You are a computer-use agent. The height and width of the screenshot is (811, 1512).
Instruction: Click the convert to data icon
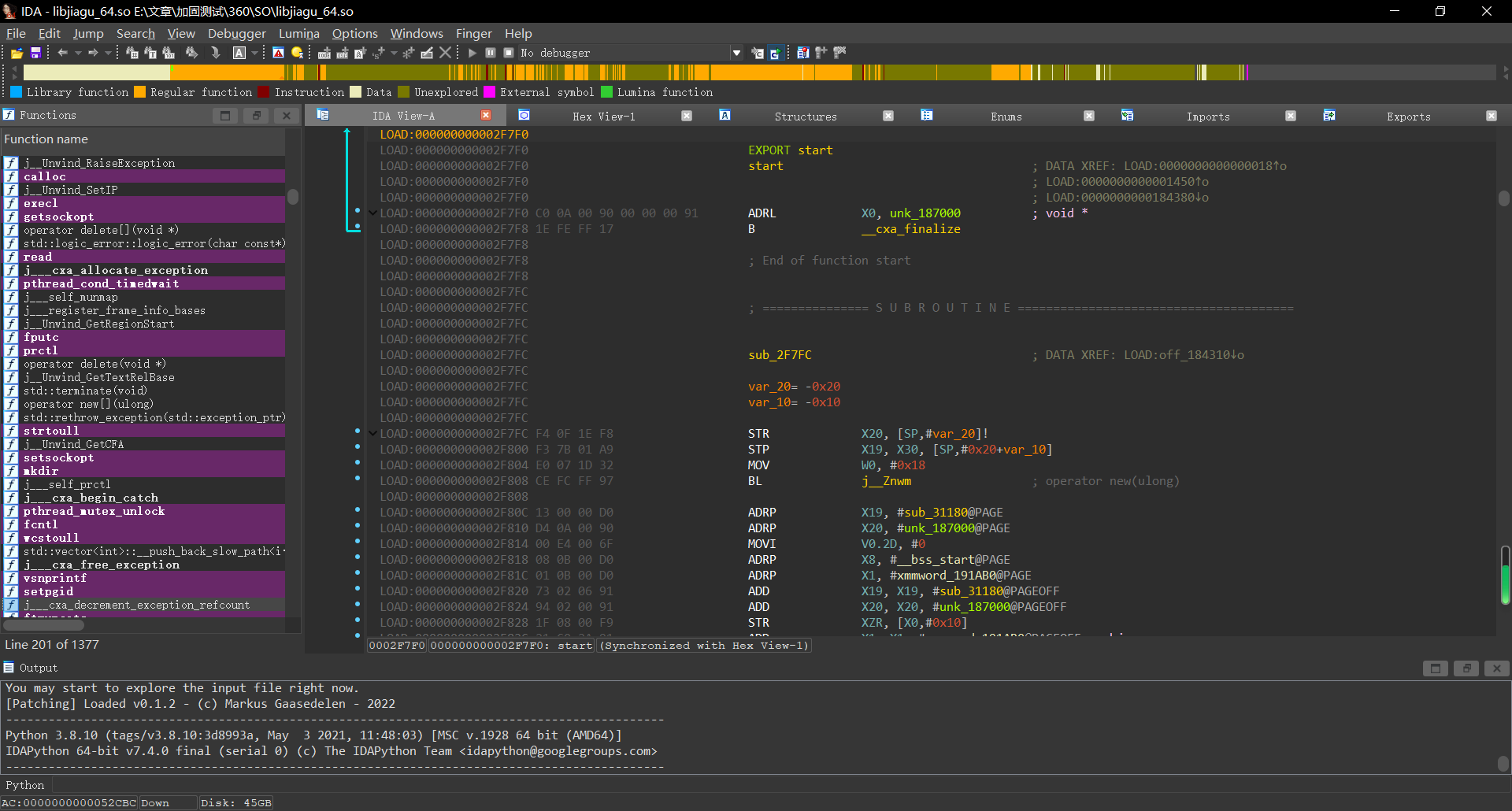pos(343,53)
